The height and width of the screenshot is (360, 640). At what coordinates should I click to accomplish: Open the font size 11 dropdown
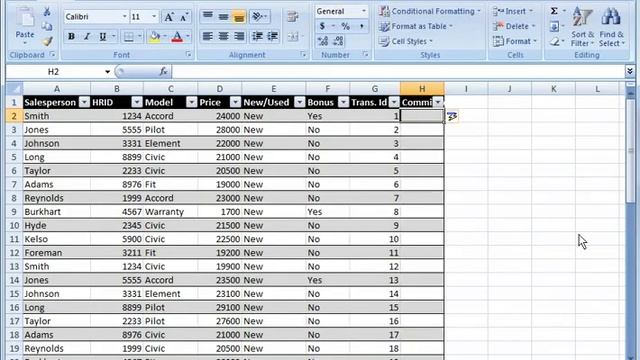click(x=154, y=17)
